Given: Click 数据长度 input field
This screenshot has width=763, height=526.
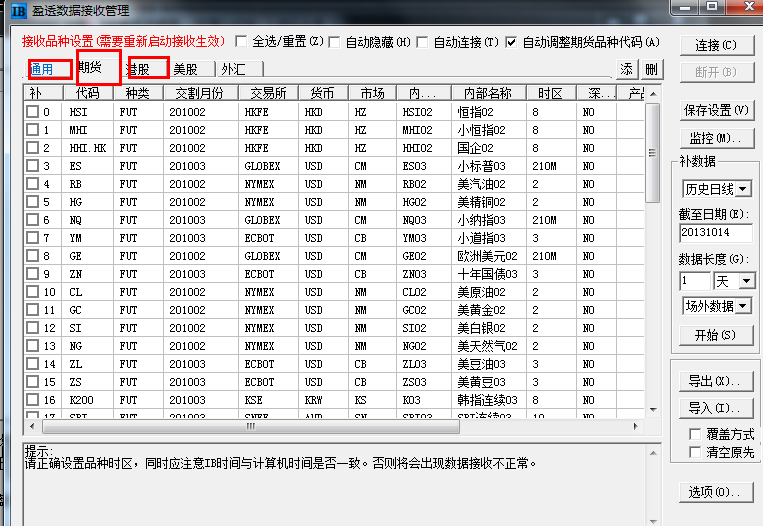Looking at the screenshot, I should click(695, 281).
